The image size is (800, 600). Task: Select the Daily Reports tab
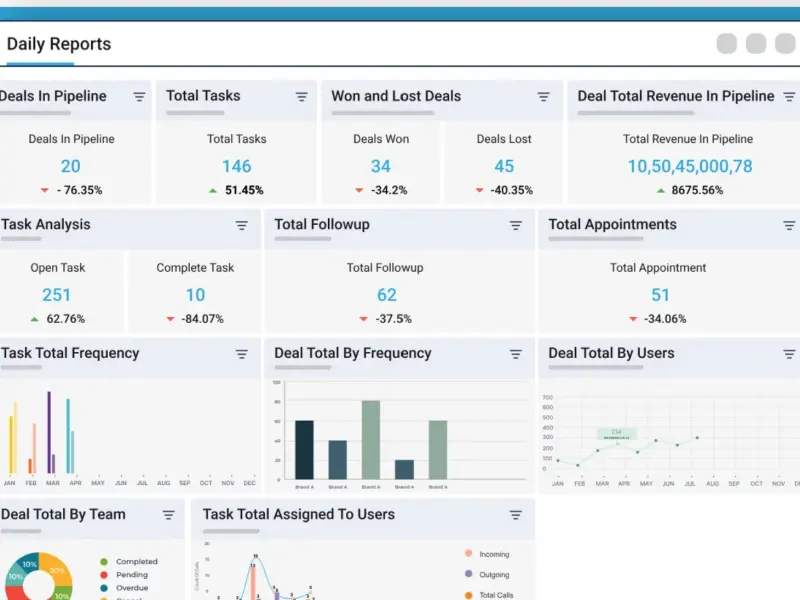(59, 44)
